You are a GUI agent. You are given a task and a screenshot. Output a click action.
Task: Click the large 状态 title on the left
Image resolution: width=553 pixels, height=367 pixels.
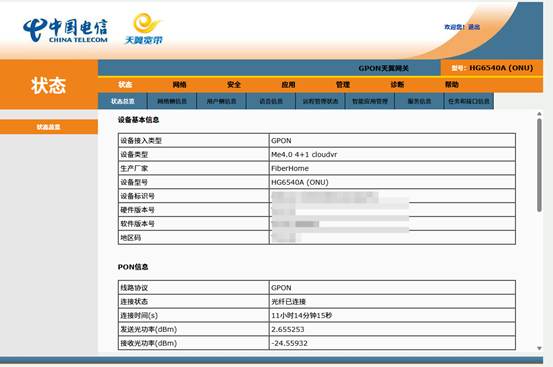coord(49,86)
